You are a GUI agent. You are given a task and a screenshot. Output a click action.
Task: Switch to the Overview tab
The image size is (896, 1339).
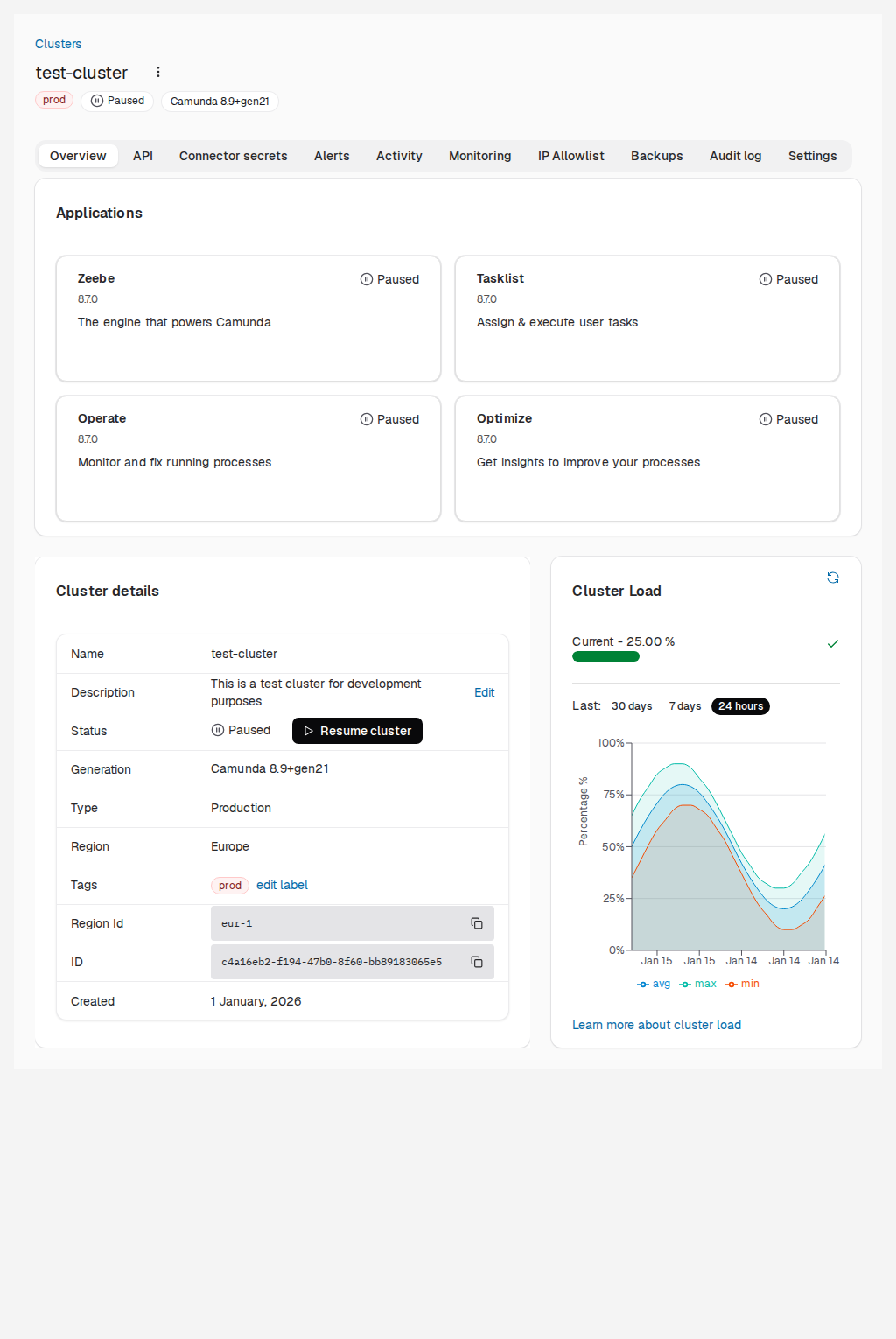pos(78,156)
